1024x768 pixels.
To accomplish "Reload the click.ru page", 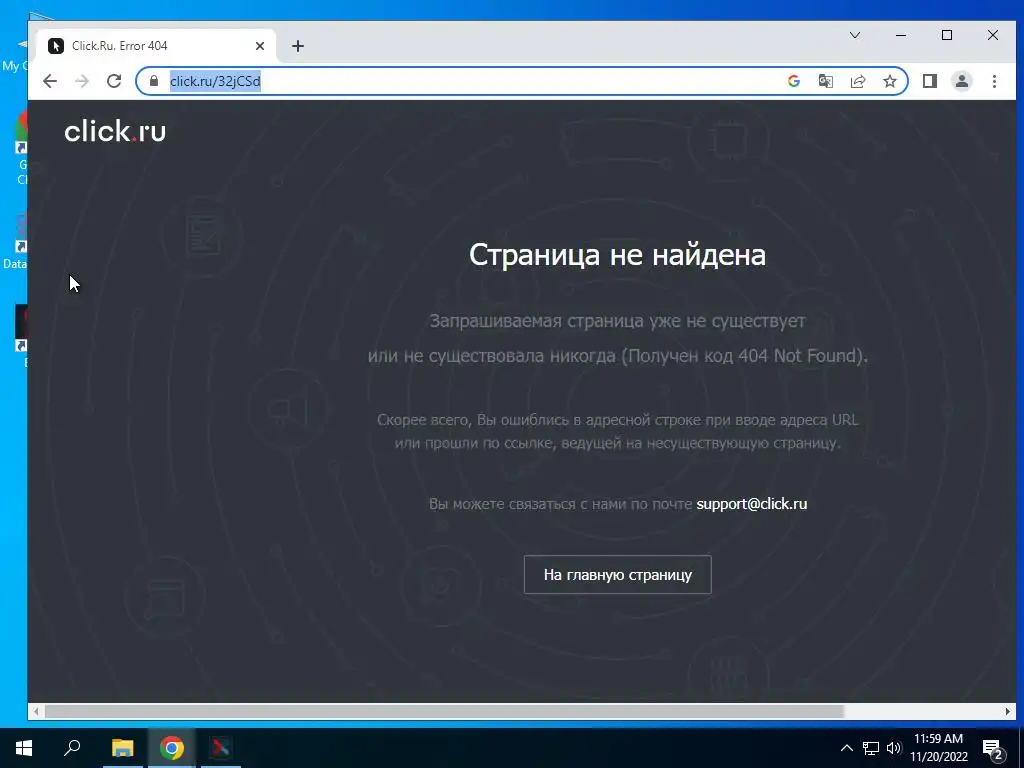I will coord(114,81).
